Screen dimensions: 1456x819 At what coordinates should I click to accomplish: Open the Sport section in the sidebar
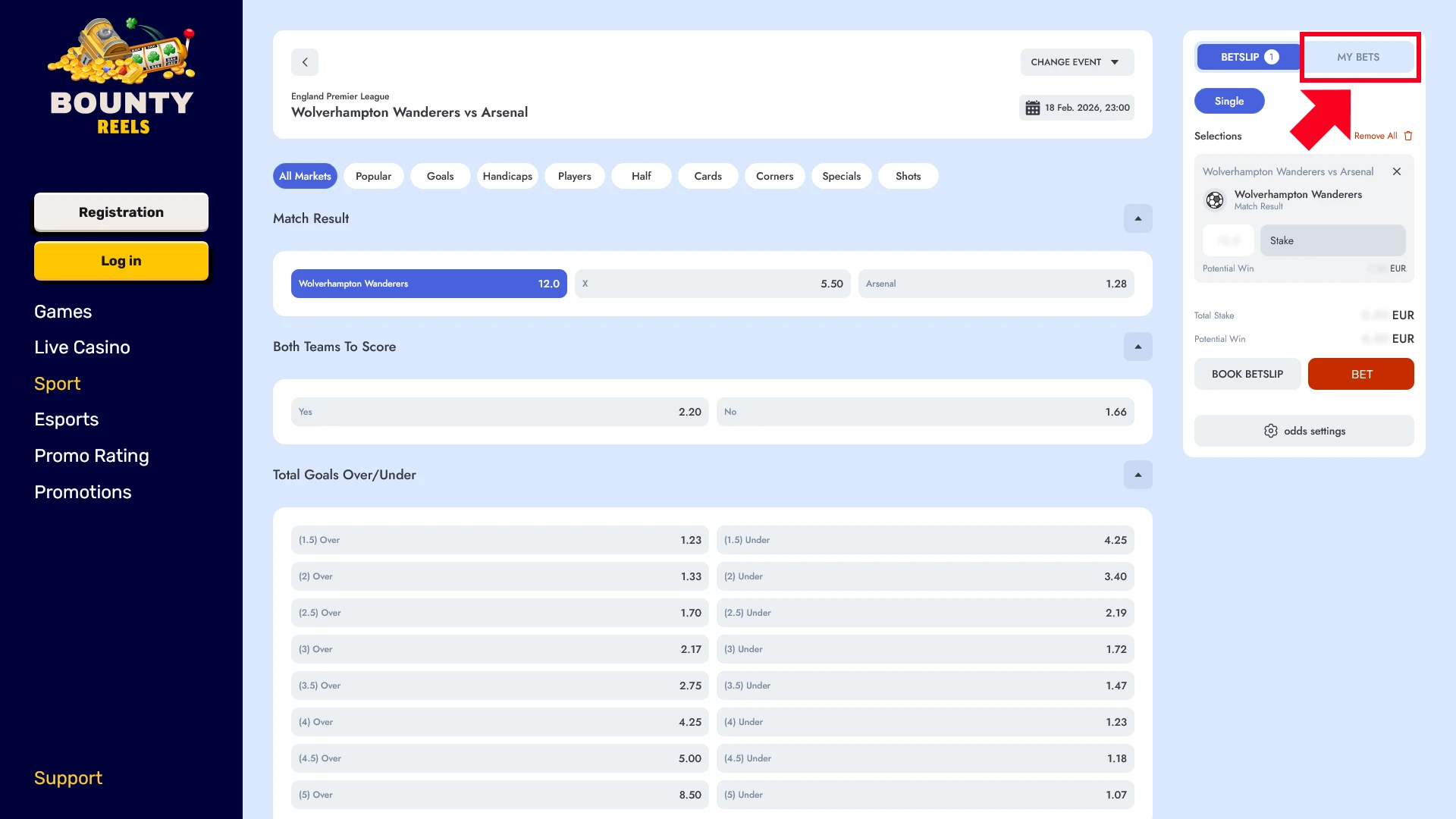(x=57, y=383)
